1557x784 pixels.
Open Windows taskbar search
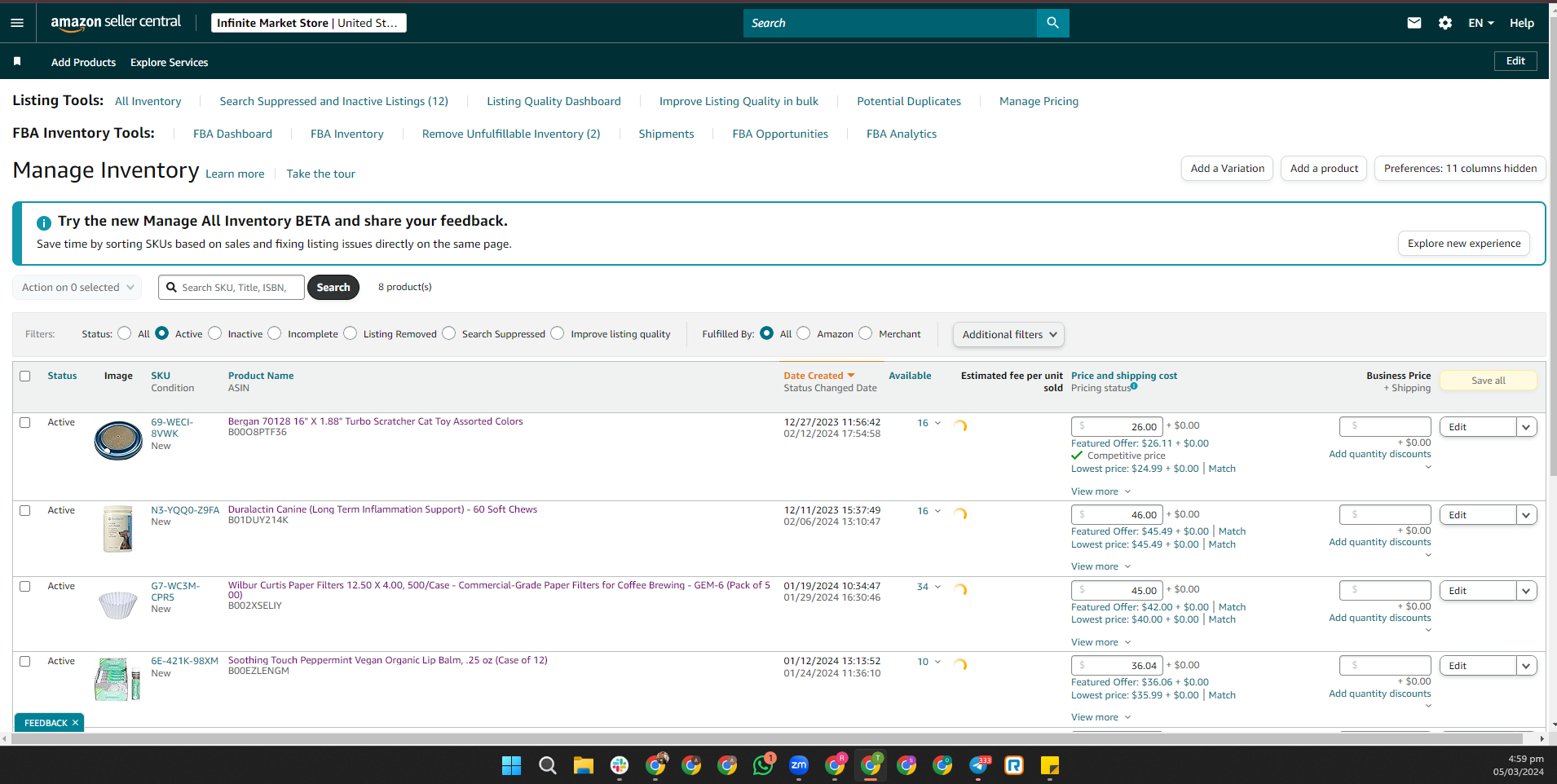click(x=547, y=765)
